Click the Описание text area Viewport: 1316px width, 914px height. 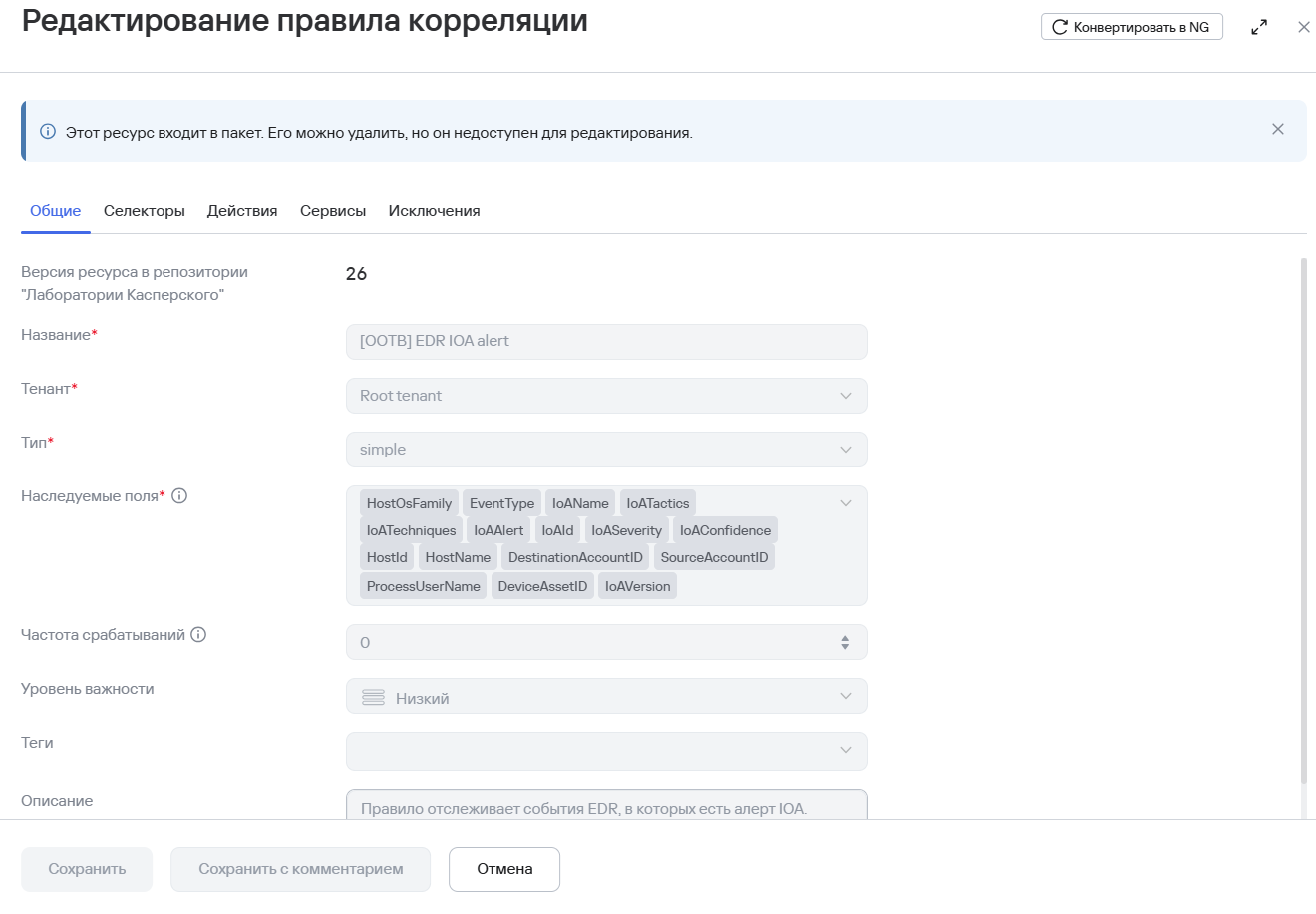607,805
